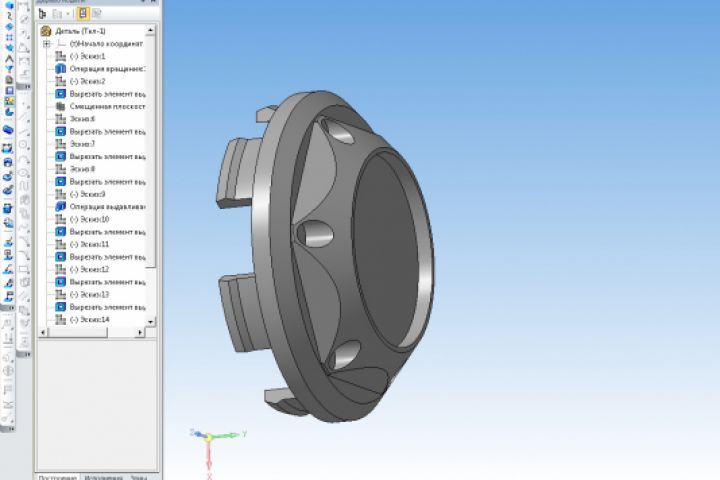This screenshot has width=720, height=480.
Task: Switch to the Исполнения tab
Action: (x=103, y=477)
